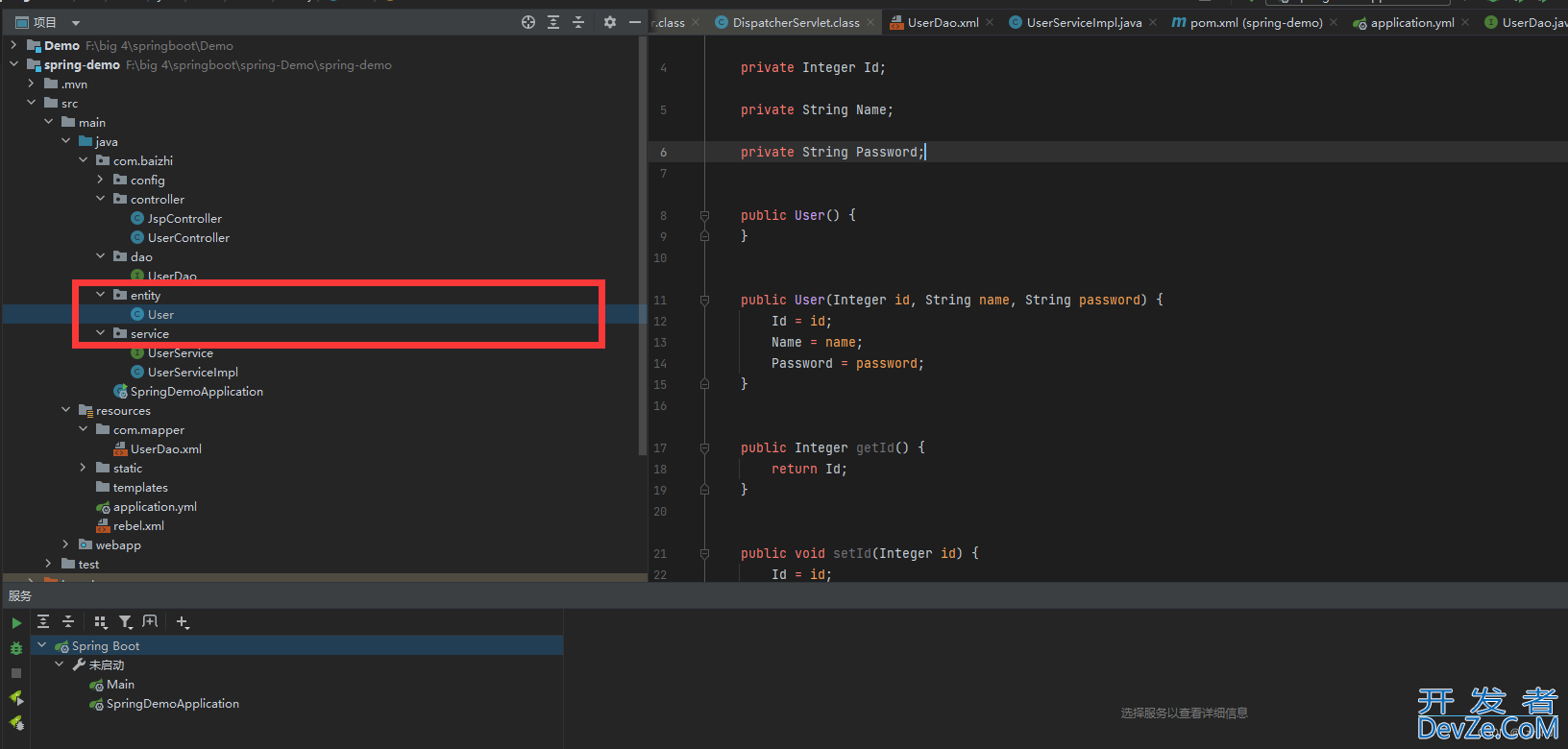Stop the service with square stop icon
The width and height of the screenshot is (1568, 749).
point(16,673)
